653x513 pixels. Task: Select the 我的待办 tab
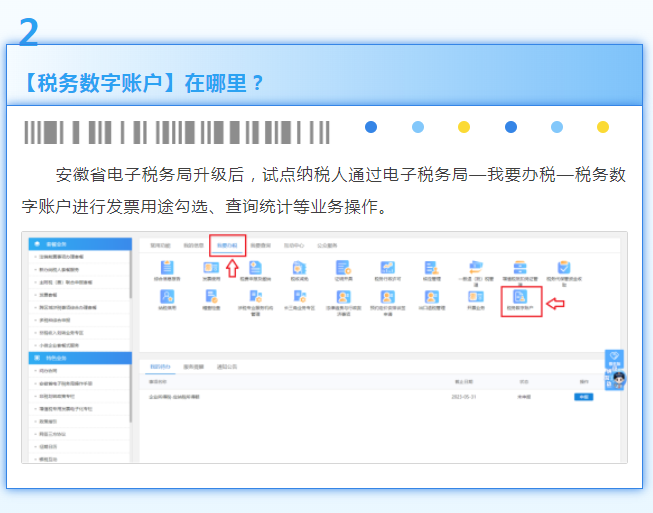[x=160, y=367]
